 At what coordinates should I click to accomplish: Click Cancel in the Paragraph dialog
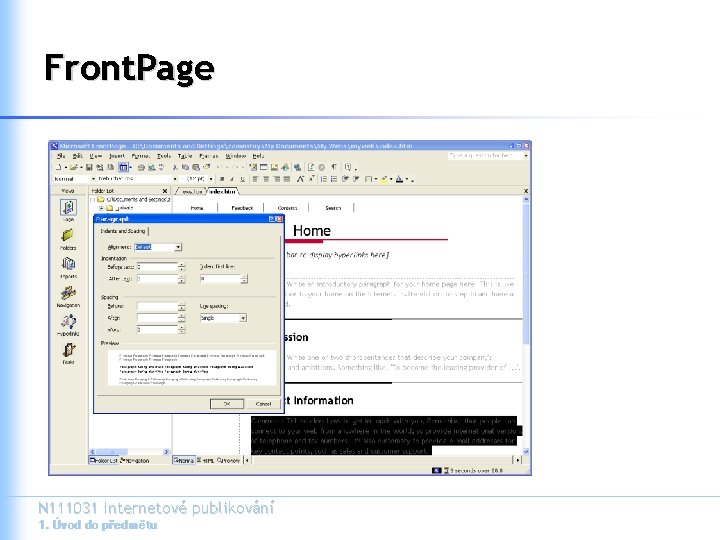tap(263, 404)
